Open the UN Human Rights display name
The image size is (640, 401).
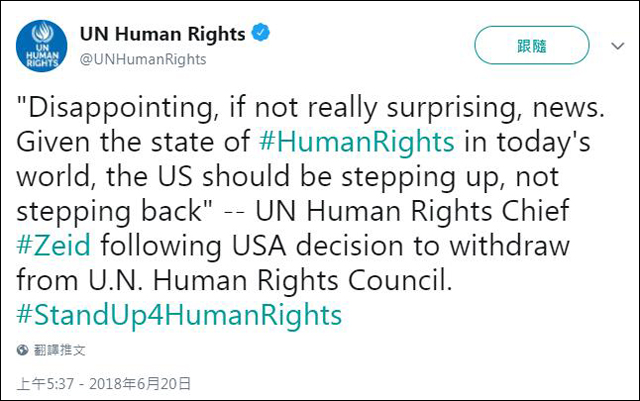[162, 34]
